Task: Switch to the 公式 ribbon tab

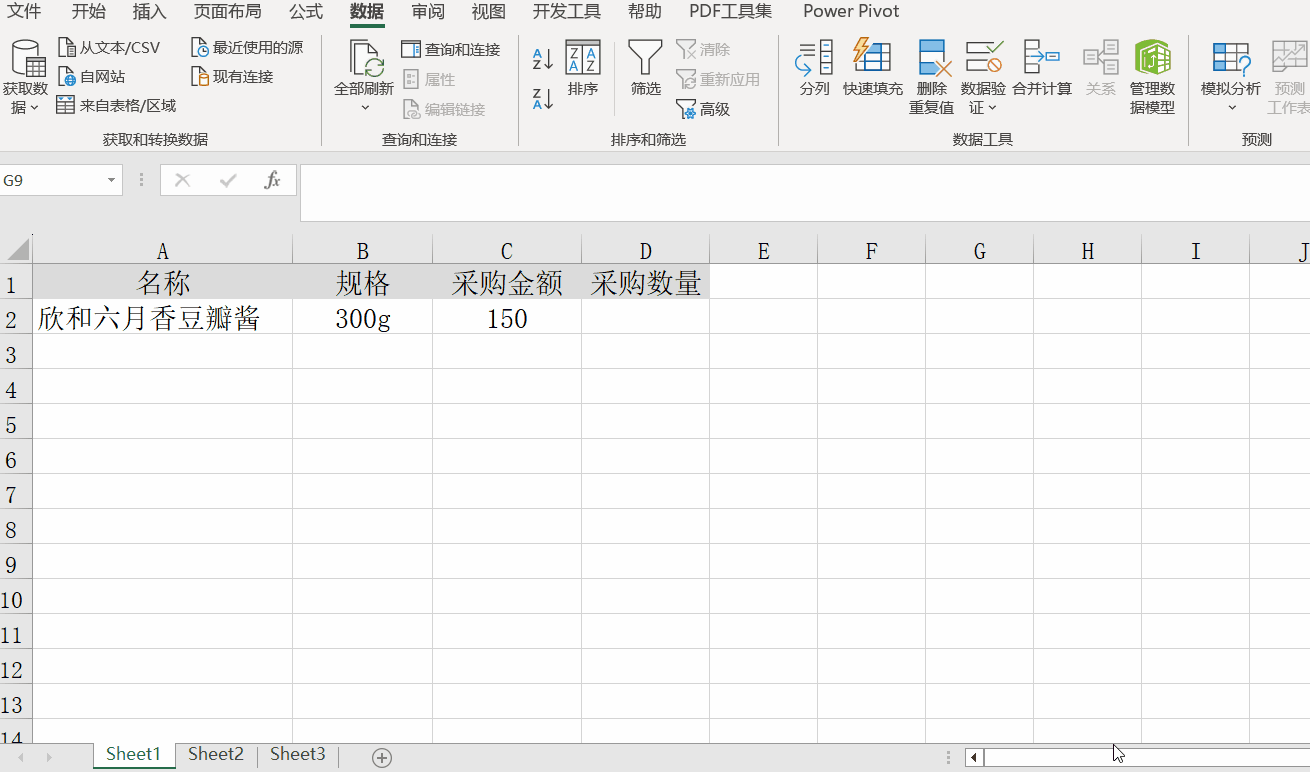Action: tap(305, 12)
